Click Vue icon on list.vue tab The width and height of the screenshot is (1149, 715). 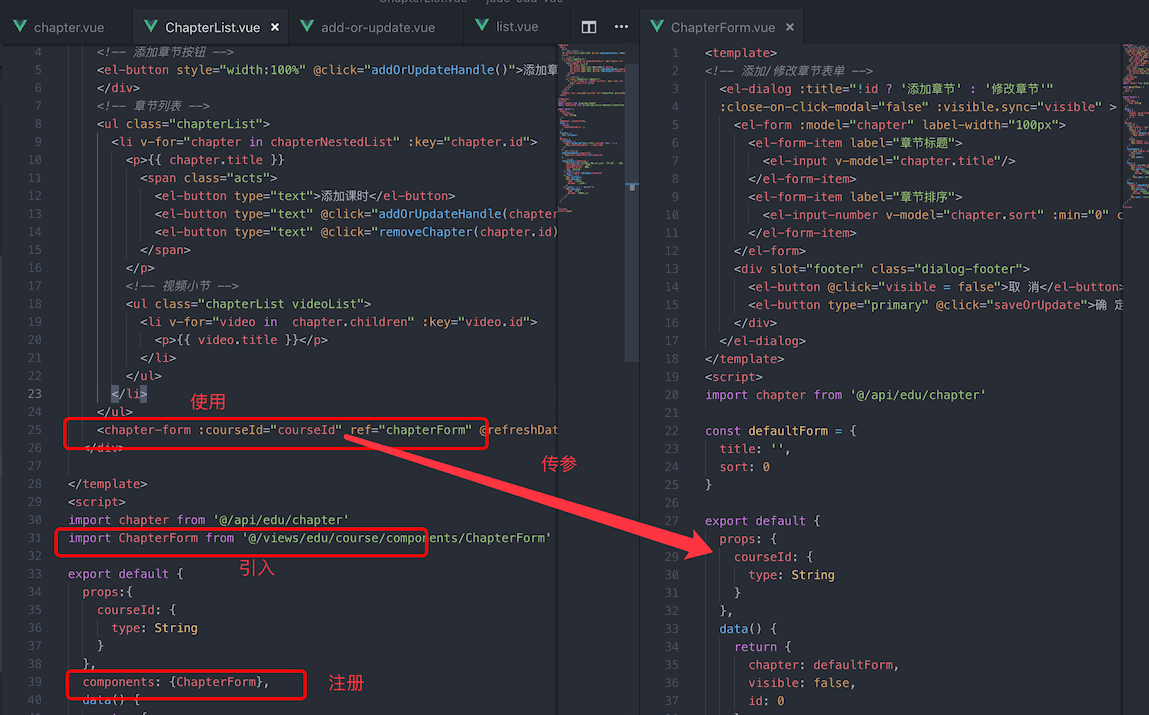[x=482, y=26]
